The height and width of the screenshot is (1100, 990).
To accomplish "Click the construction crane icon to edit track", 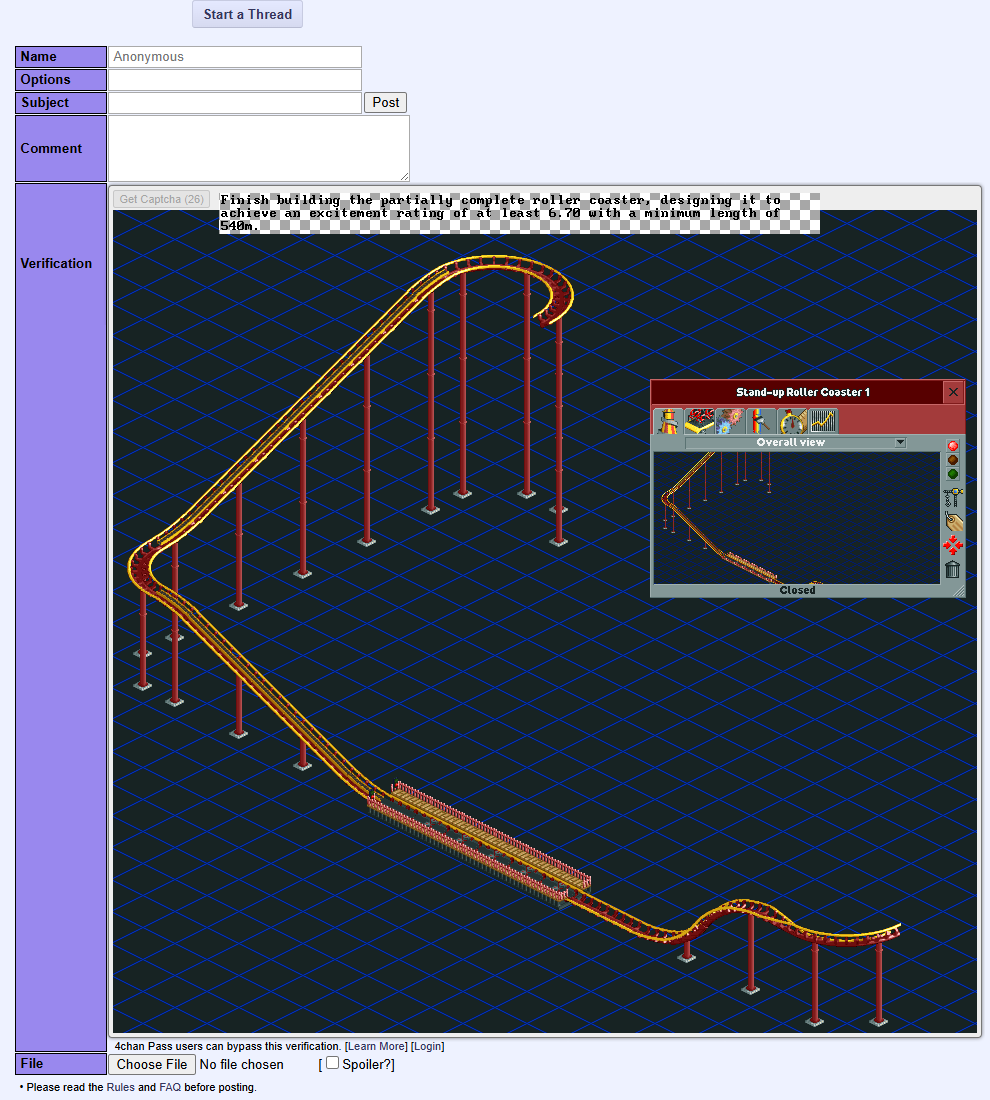I will (953, 497).
